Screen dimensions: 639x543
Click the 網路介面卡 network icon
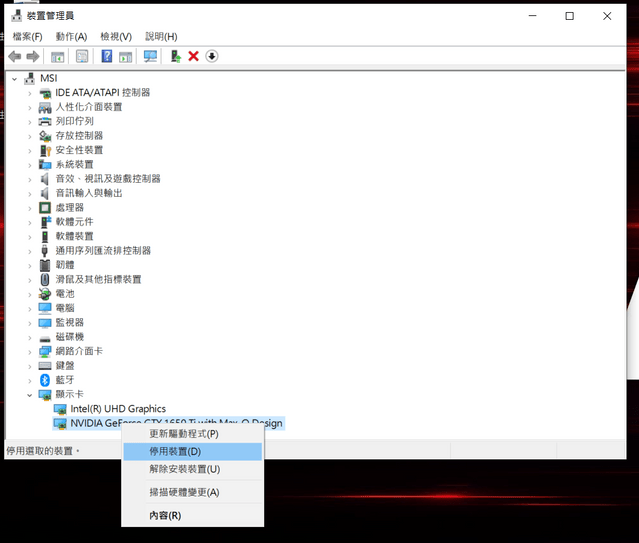click(45, 351)
